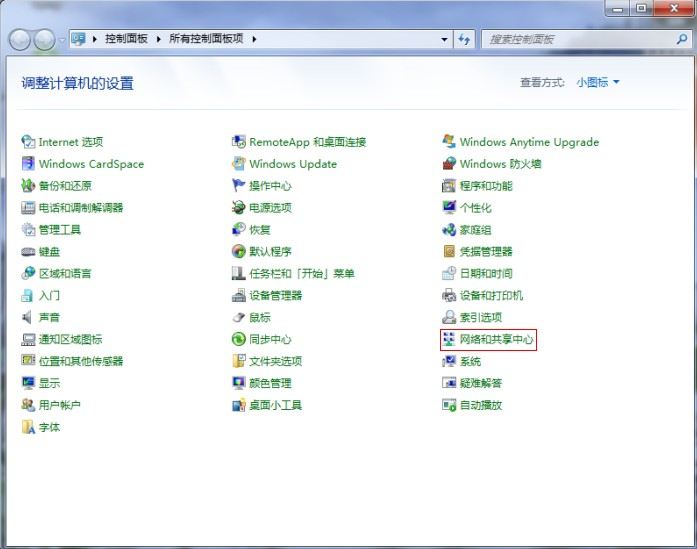Open the Windows 防火墙 icon
Viewport: 697px width, 549px height.
[449, 164]
